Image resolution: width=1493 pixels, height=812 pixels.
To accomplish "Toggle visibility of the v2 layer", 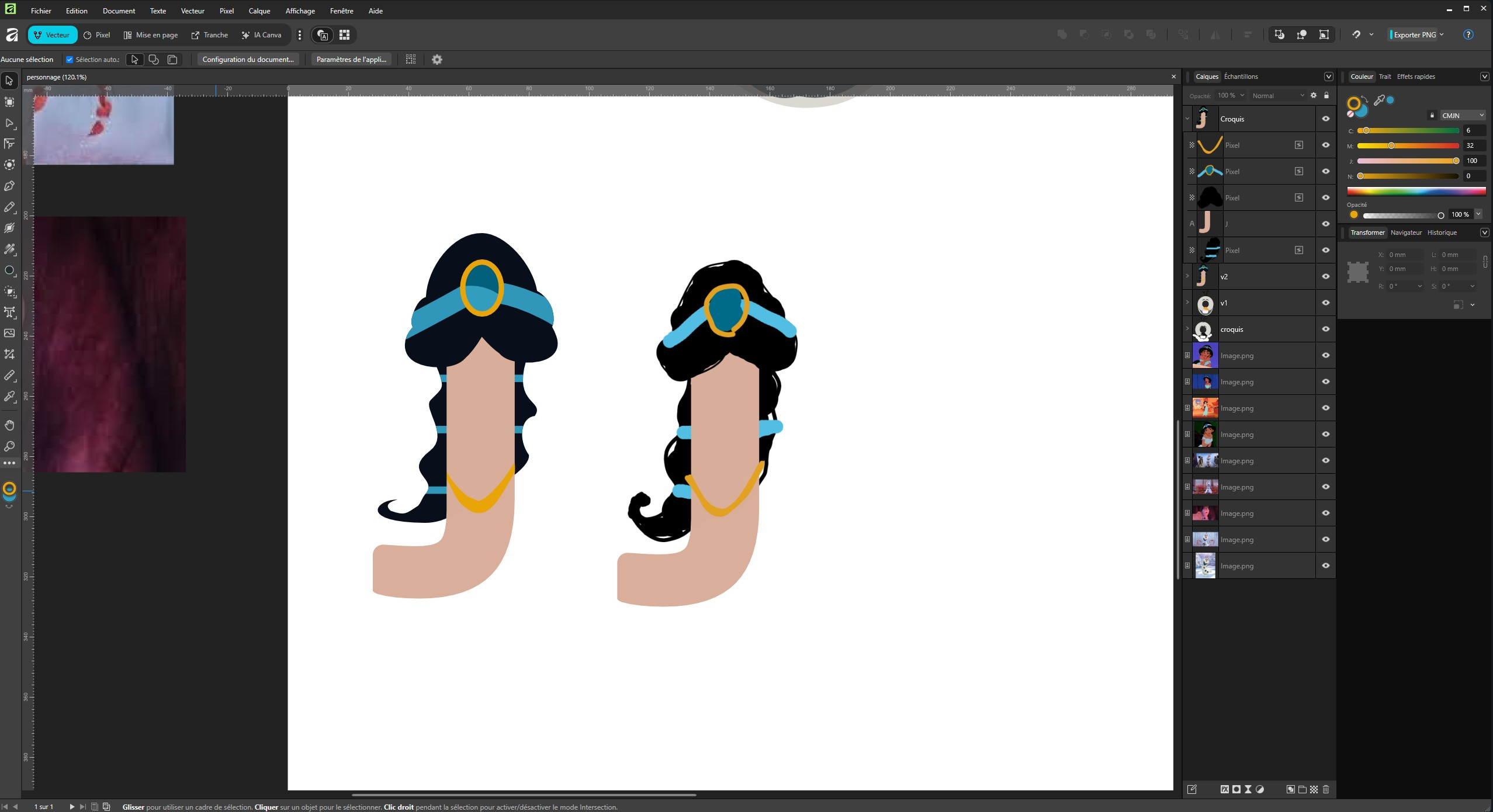I will click(1325, 276).
